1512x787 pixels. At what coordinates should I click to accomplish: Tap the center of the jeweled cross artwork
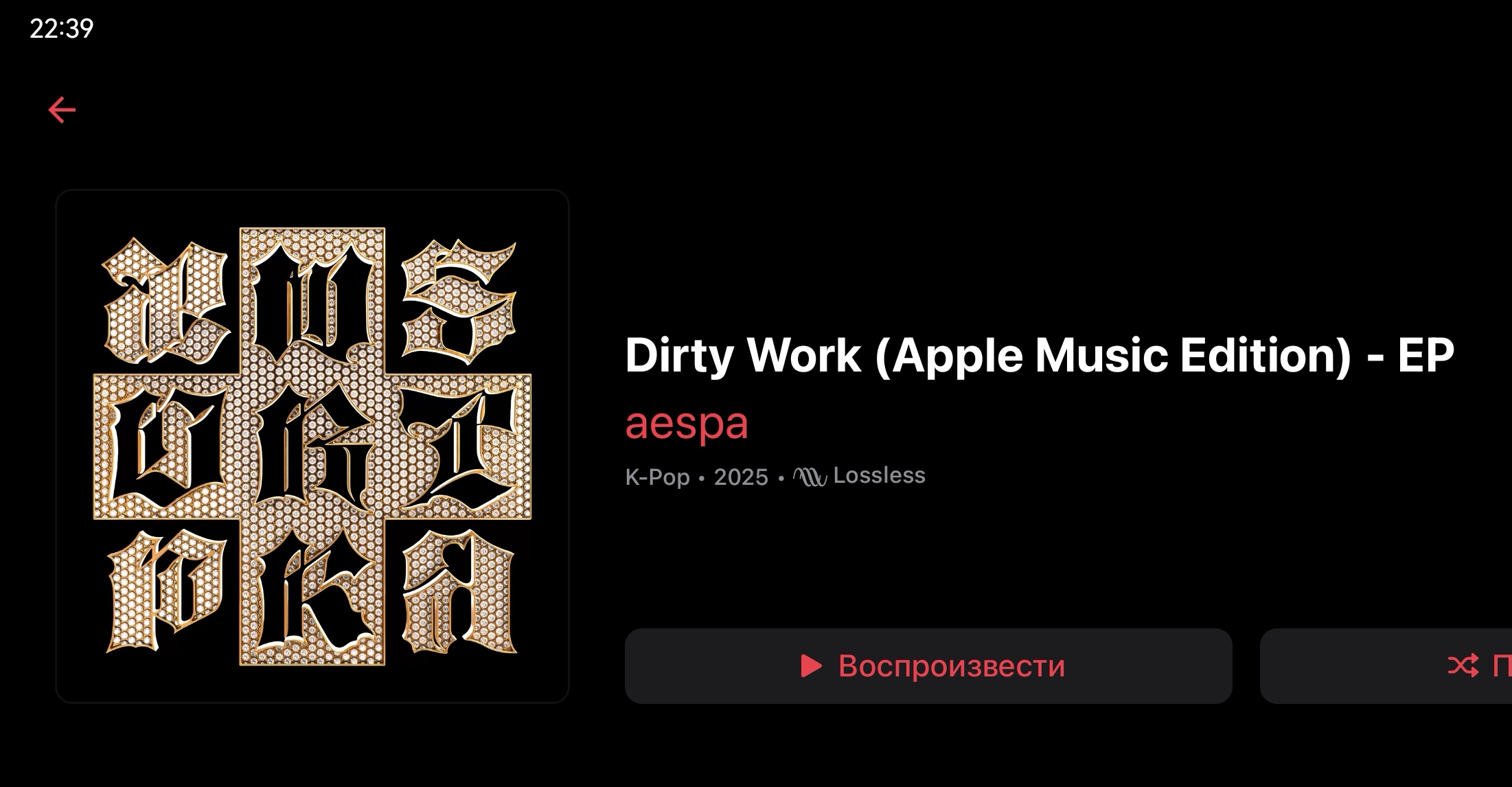tap(312, 446)
